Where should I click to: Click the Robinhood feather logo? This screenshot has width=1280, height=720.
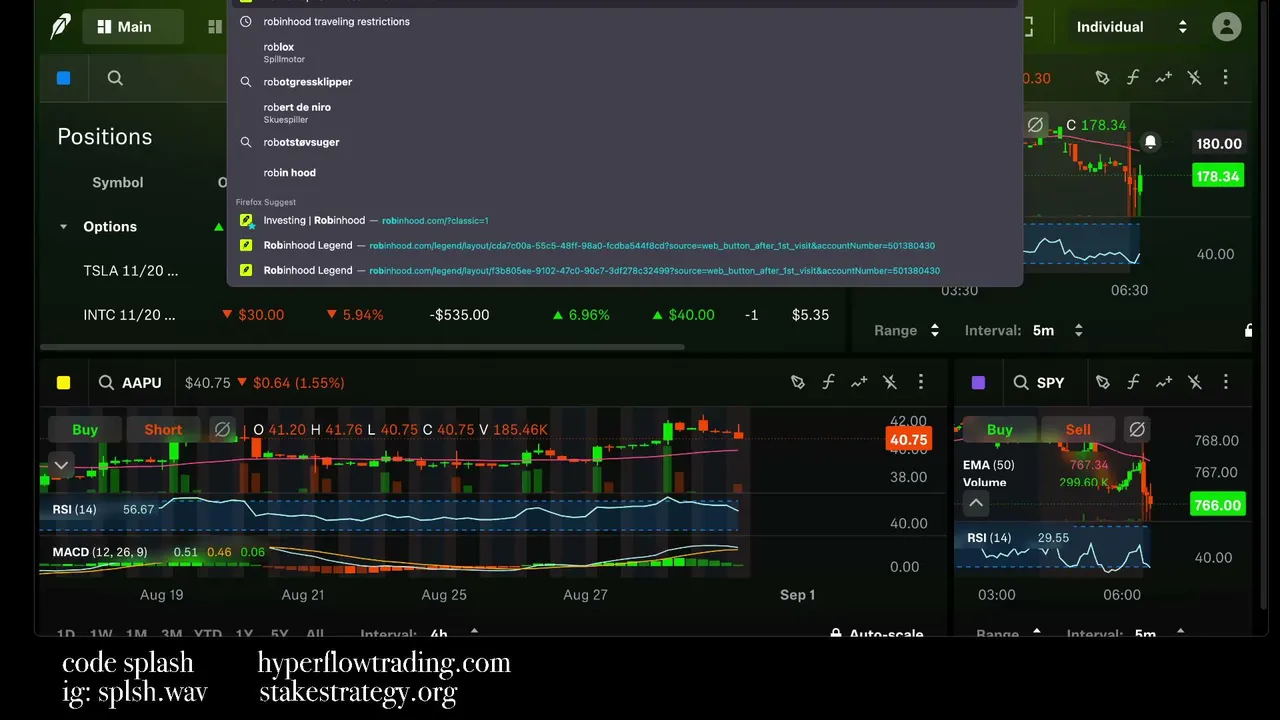[61, 27]
